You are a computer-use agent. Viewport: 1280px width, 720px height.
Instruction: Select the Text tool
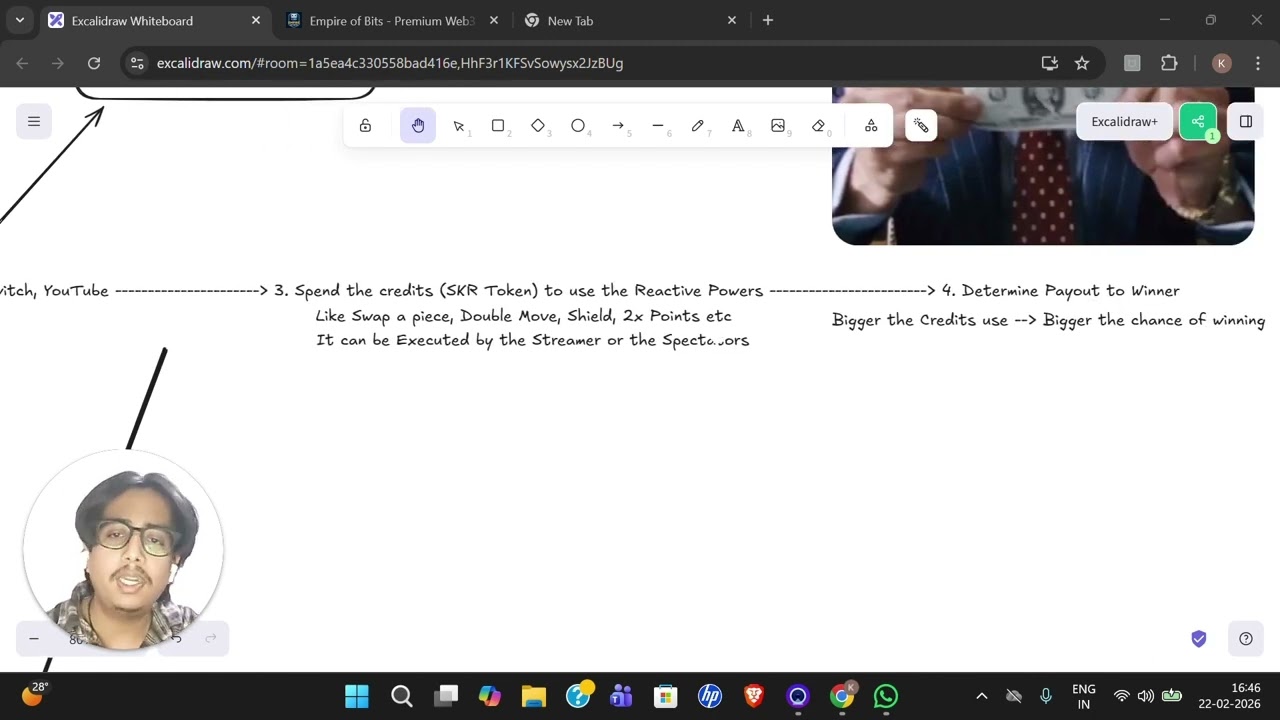point(738,126)
